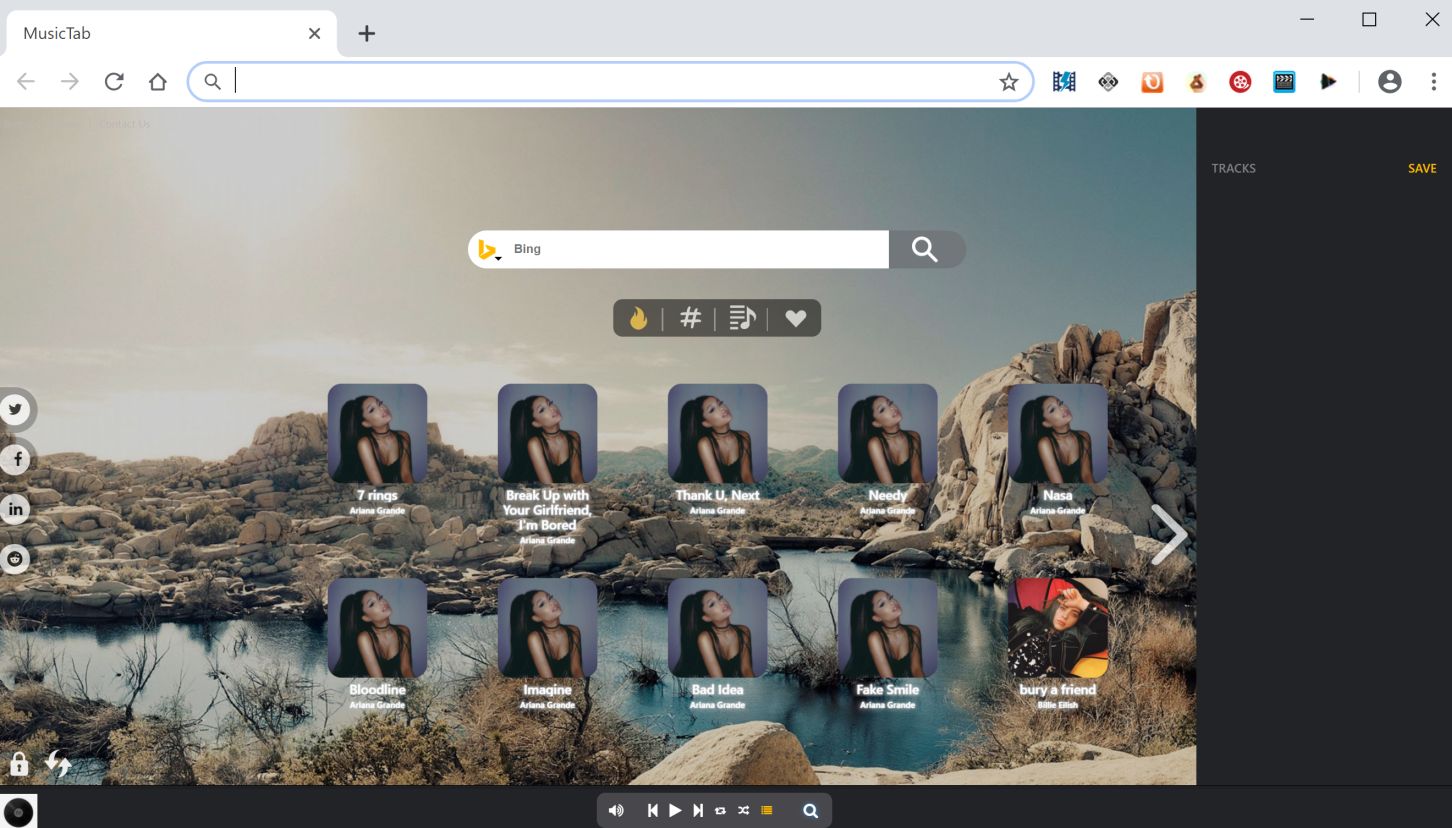1452x828 pixels.
Task: Open a new browser tab
Action: click(x=367, y=33)
